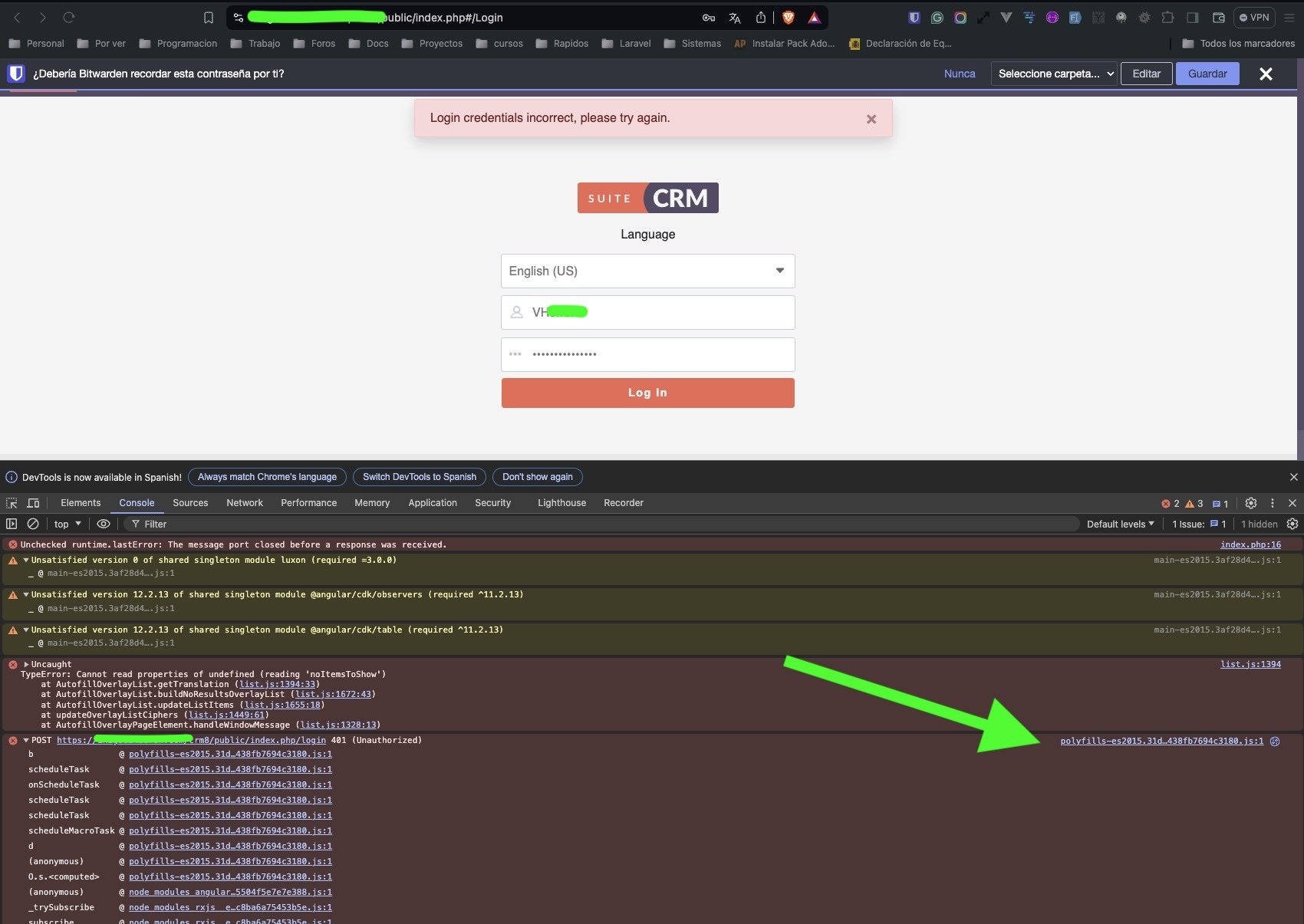
Task: Open the Seleccione carpeta dropdown
Action: pos(1054,74)
